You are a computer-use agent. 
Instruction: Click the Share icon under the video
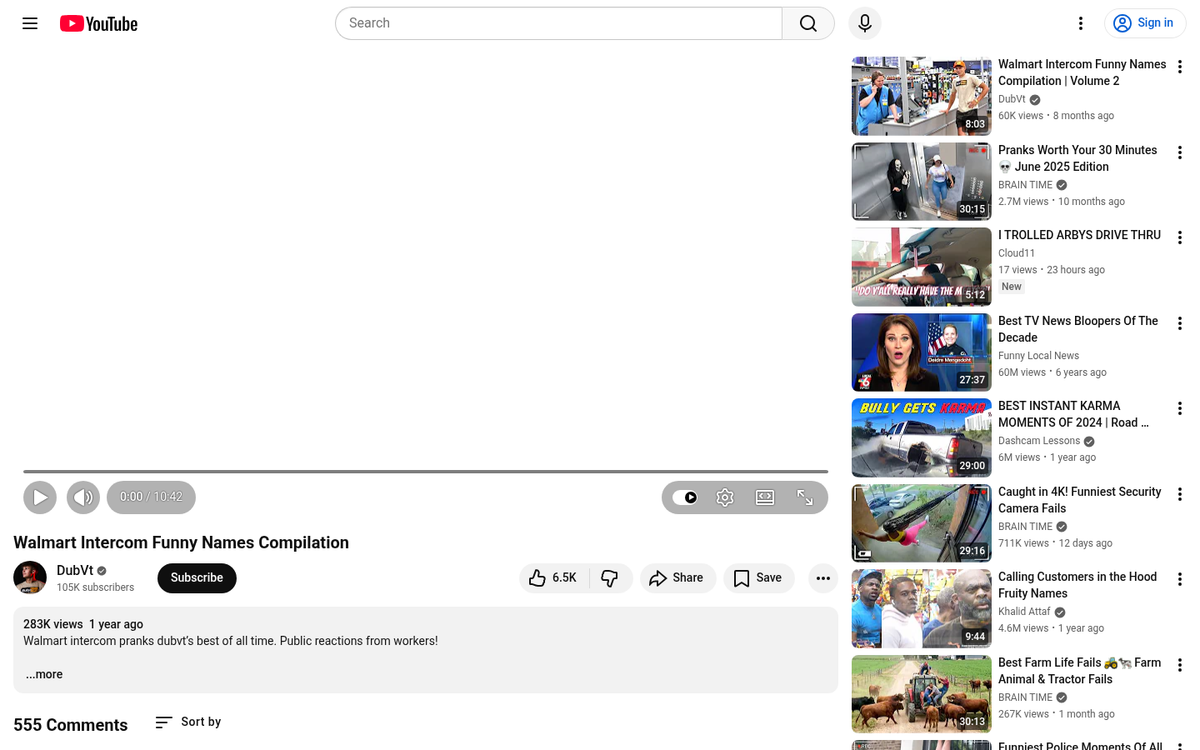[678, 578]
